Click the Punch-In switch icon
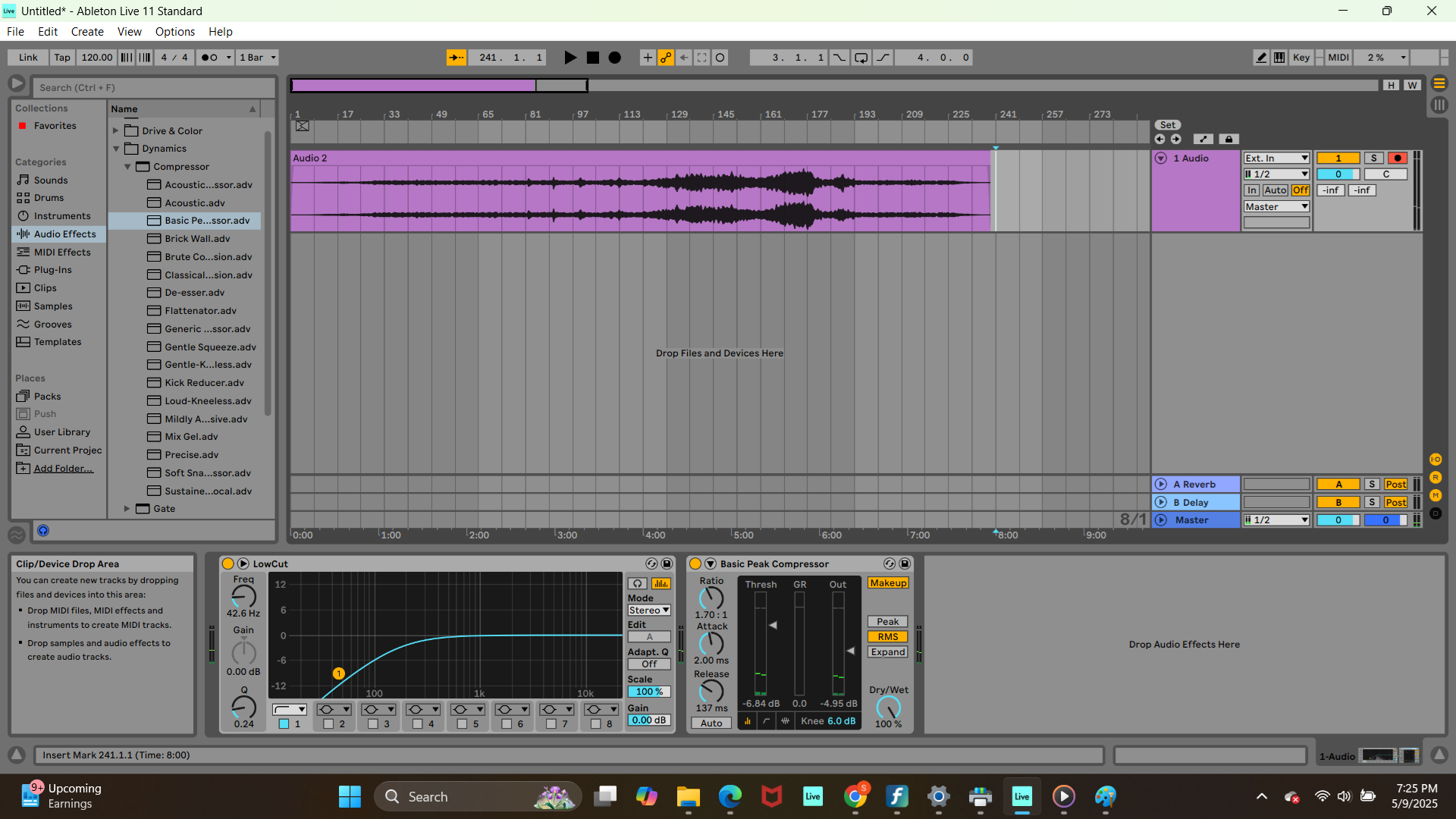 [x=839, y=58]
